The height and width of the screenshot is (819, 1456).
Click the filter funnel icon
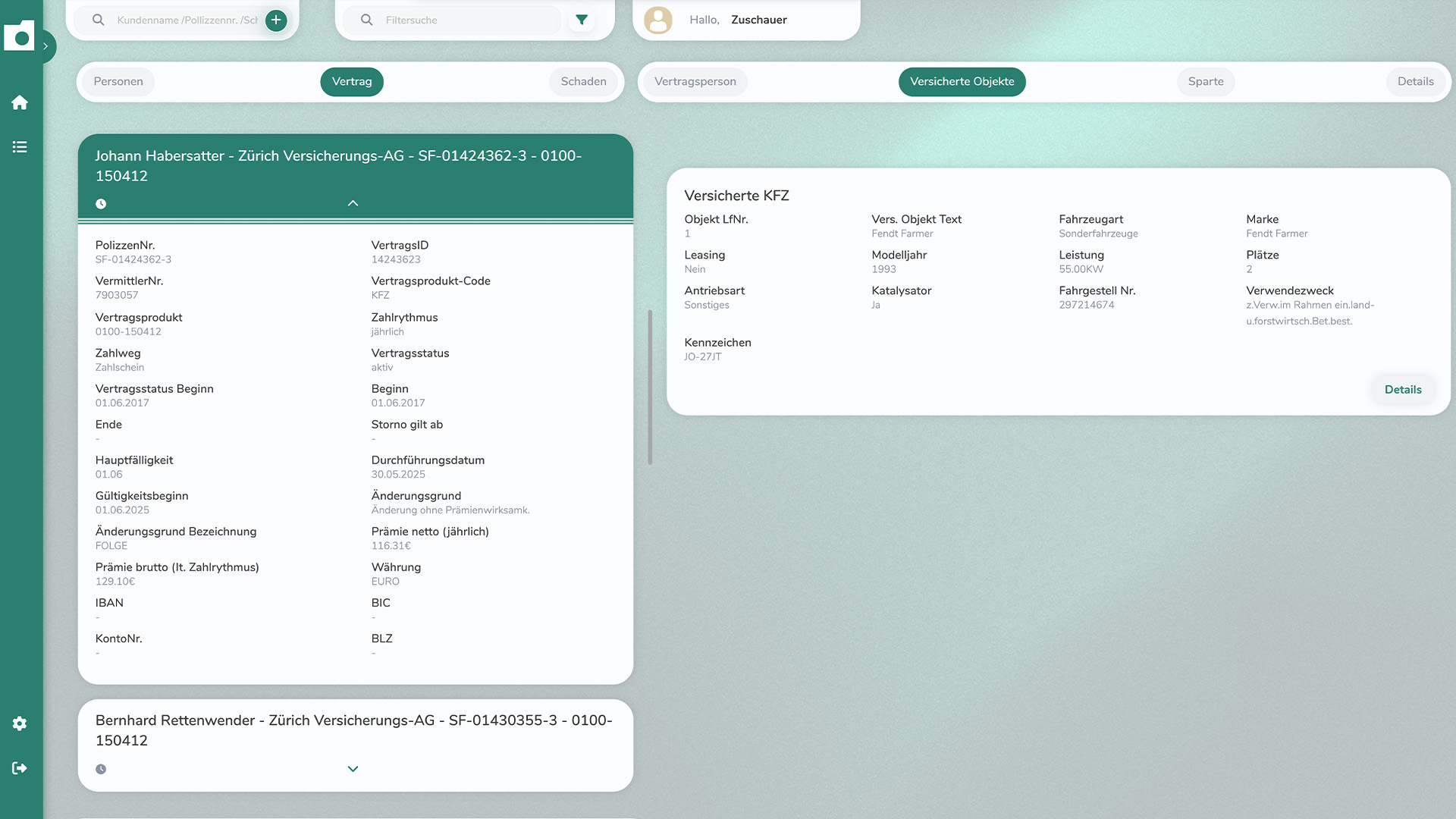point(582,20)
